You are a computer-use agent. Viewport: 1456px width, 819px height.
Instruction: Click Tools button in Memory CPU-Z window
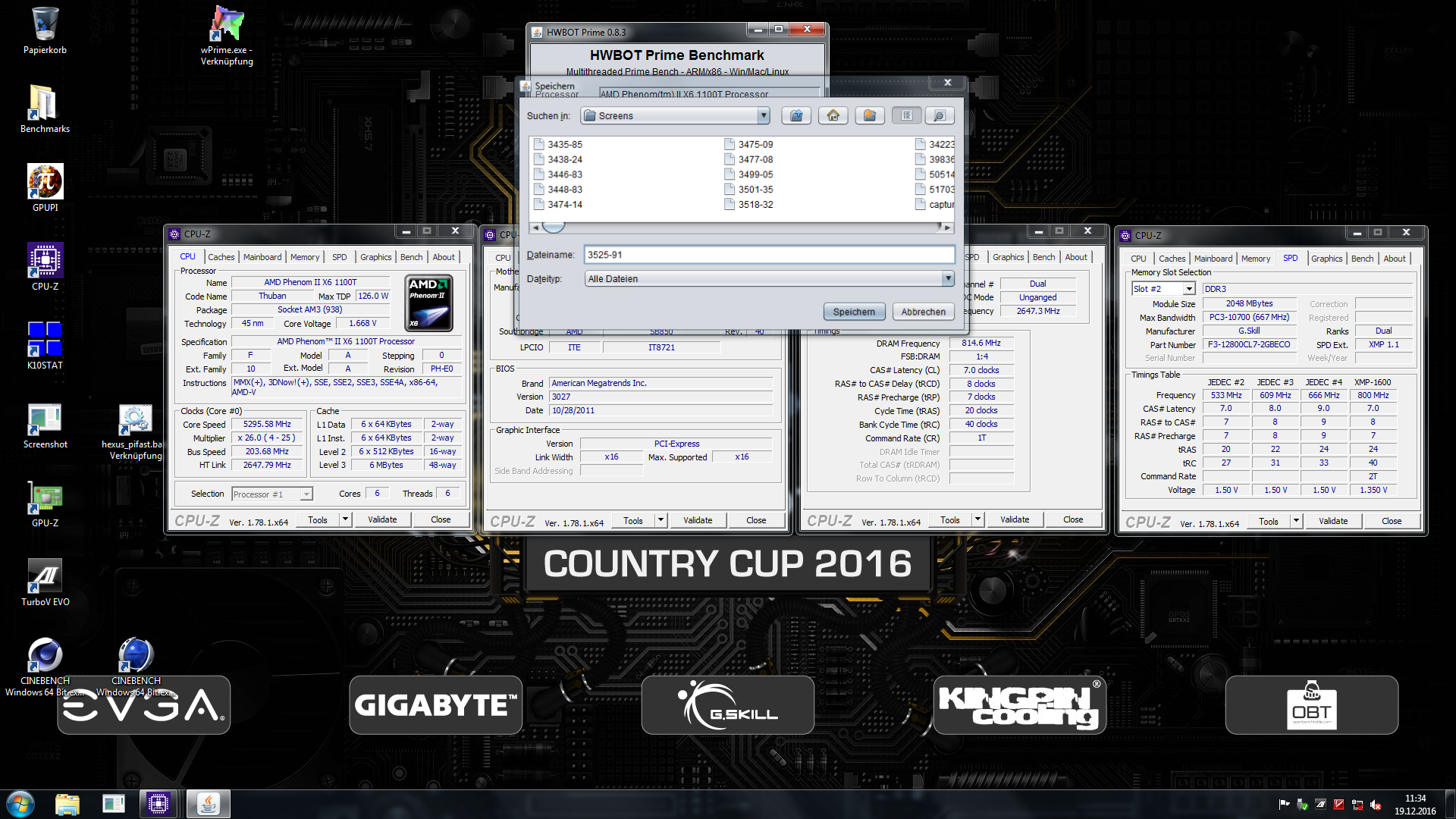tap(950, 519)
